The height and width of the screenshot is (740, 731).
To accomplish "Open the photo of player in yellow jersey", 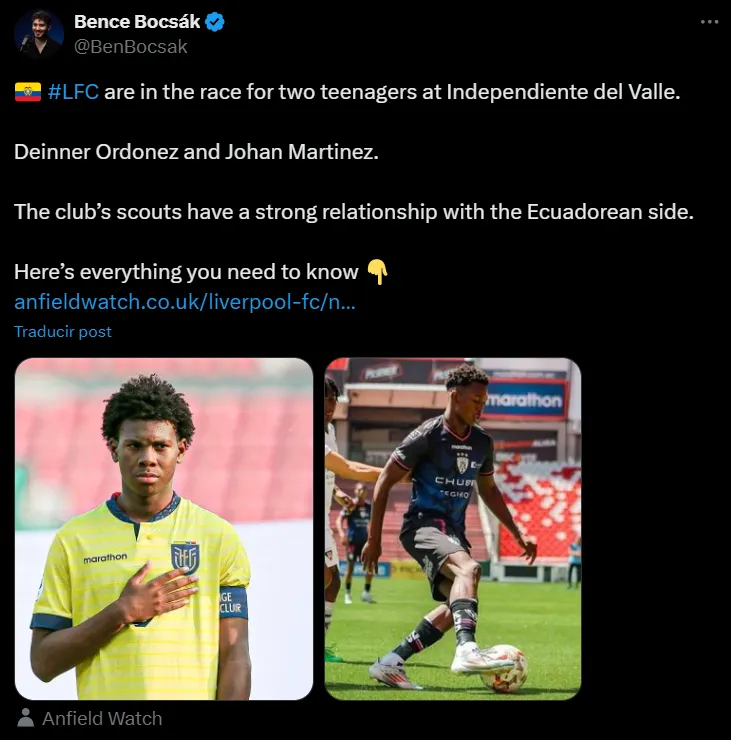I will [x=164, y=529].
